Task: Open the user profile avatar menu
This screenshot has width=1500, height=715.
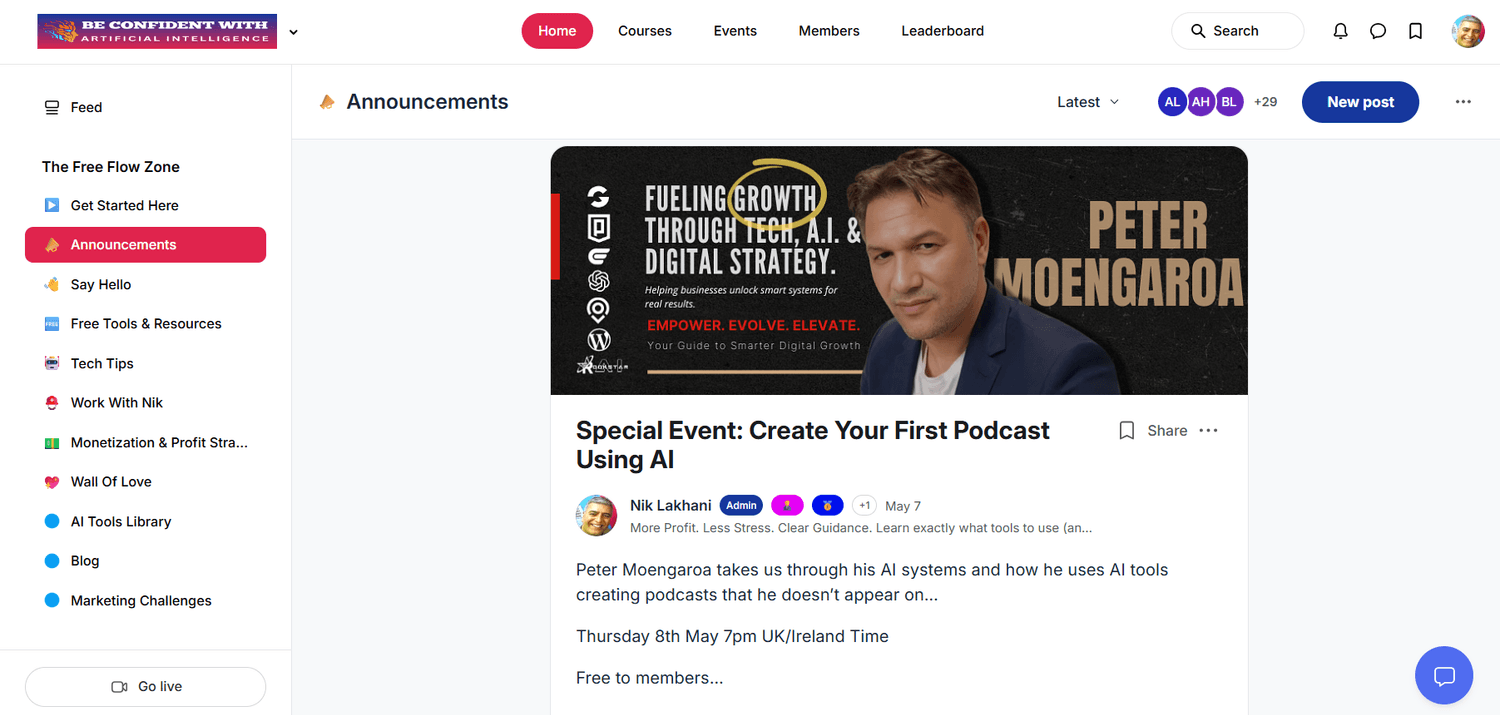Action: (x=1468, y=31)
